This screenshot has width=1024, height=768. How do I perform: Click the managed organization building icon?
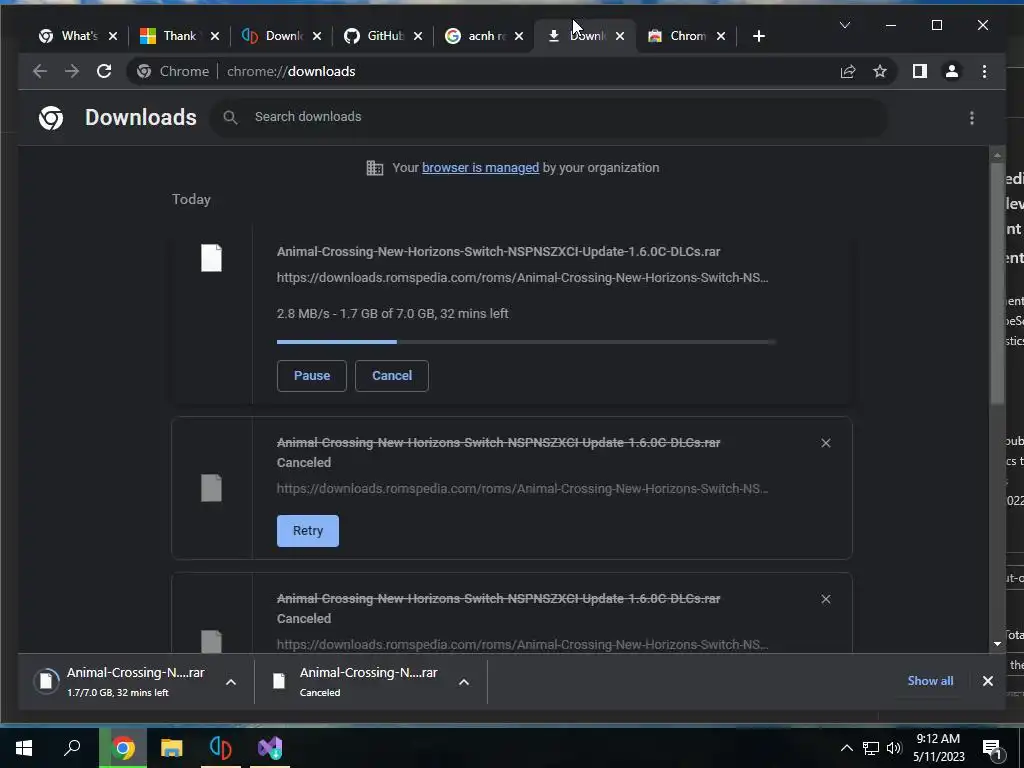[x=375, y=168]
